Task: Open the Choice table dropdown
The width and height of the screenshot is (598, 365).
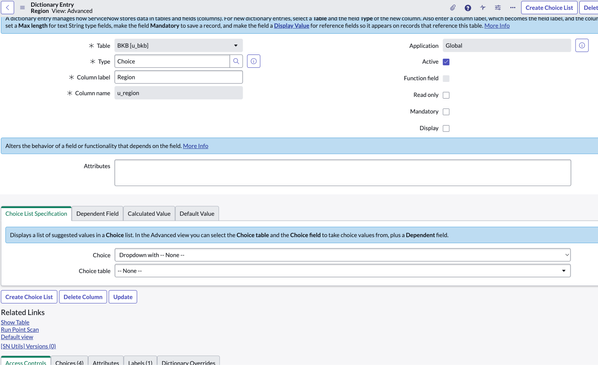Action: point(342,271)
